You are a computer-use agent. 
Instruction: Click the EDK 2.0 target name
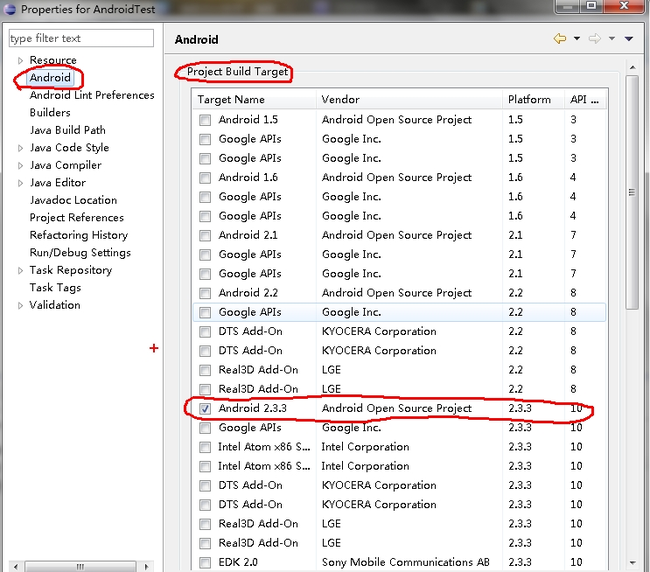tap(238, 562)
